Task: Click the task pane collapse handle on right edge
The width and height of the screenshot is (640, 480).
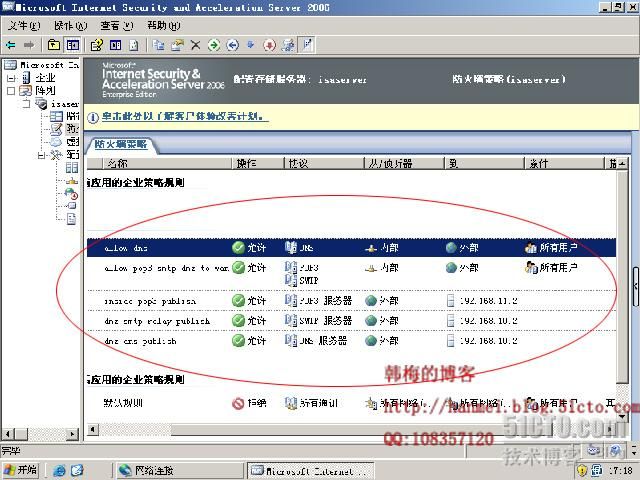Action: click(x=636, y=286)
